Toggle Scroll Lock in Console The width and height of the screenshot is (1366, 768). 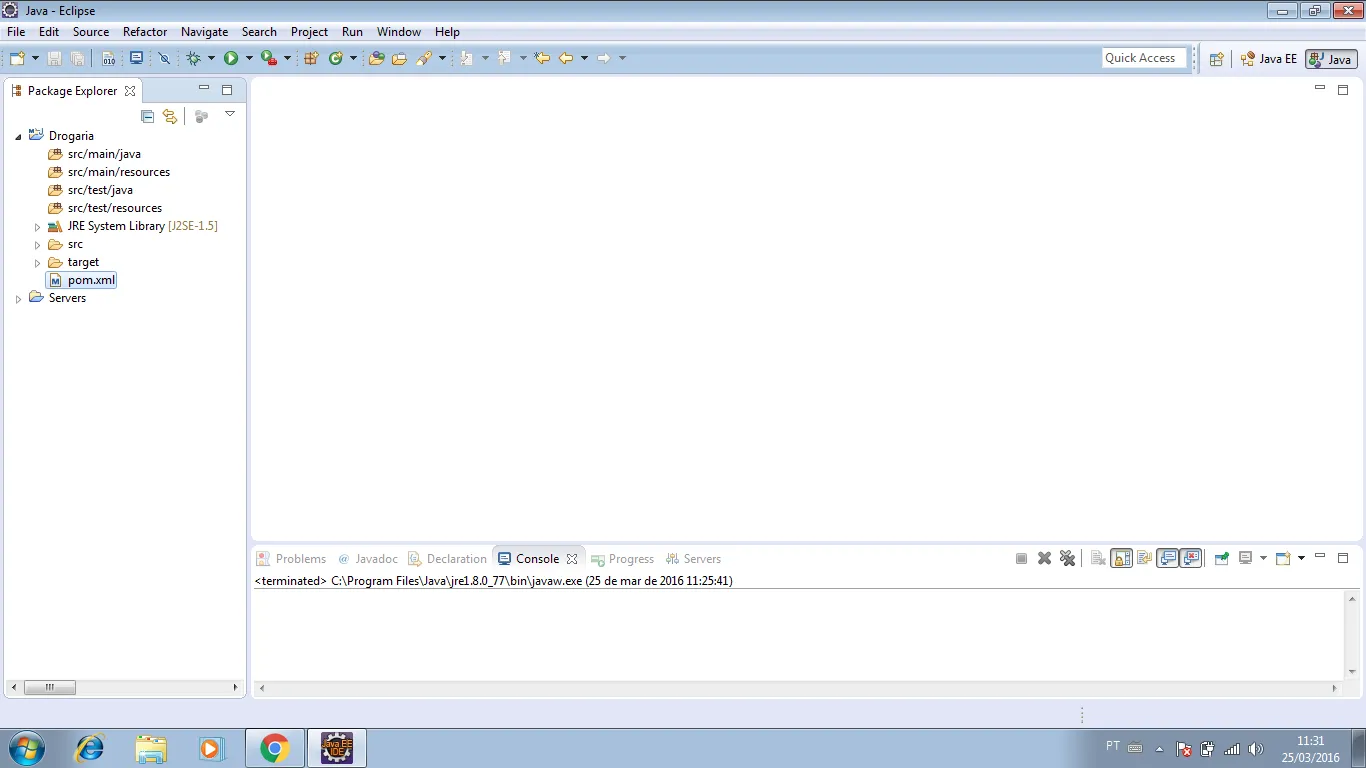pyautogui.click(x=1122, y=559)
